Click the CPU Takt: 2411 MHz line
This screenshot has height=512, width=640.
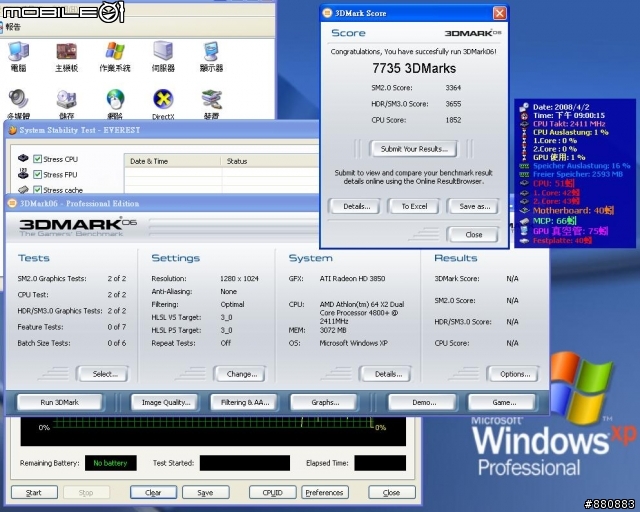[x=569, y=124]
